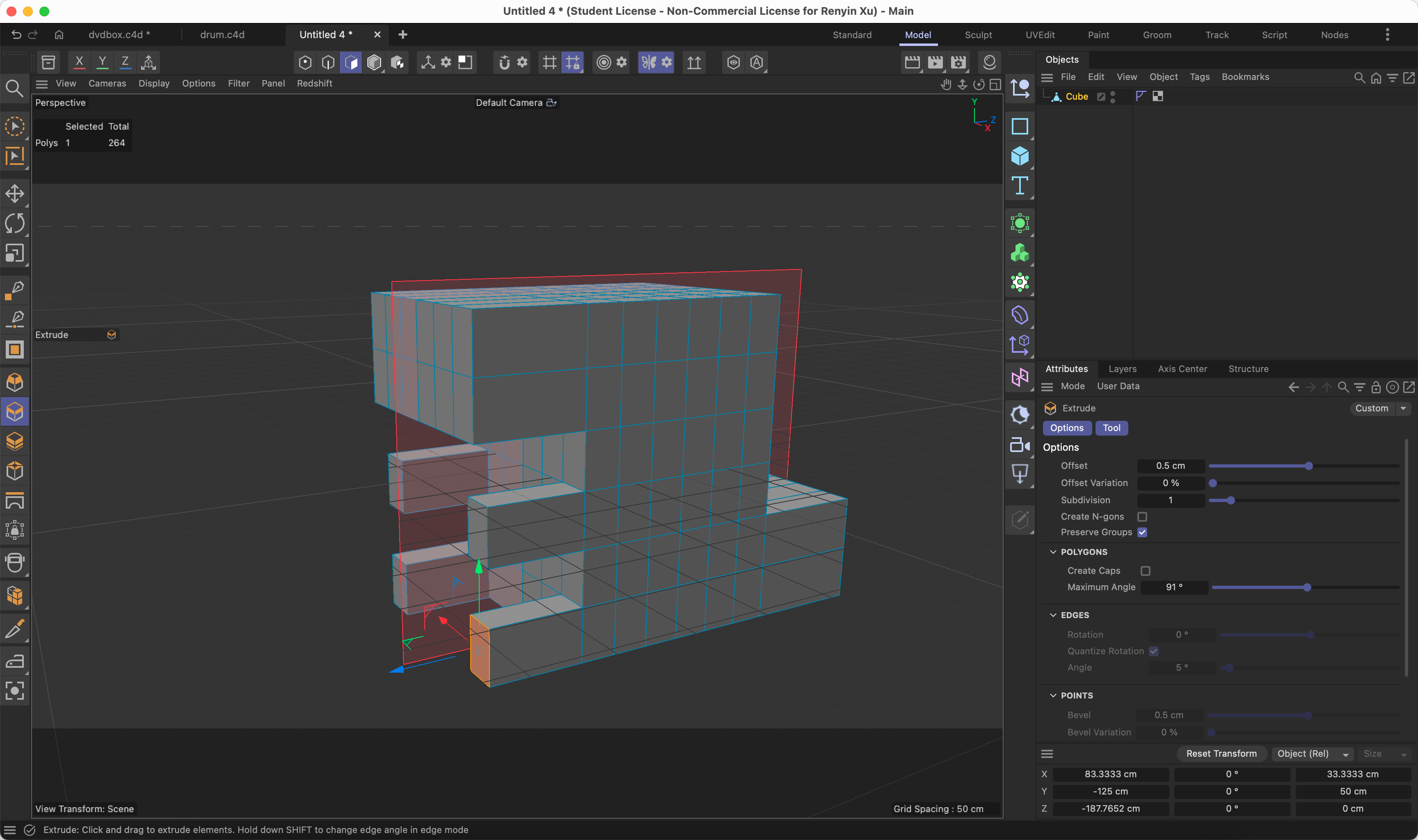This screenshot has height=840, width=1418.
Task: Enable Create Caps checkbox
Action: coord(1146,571)
